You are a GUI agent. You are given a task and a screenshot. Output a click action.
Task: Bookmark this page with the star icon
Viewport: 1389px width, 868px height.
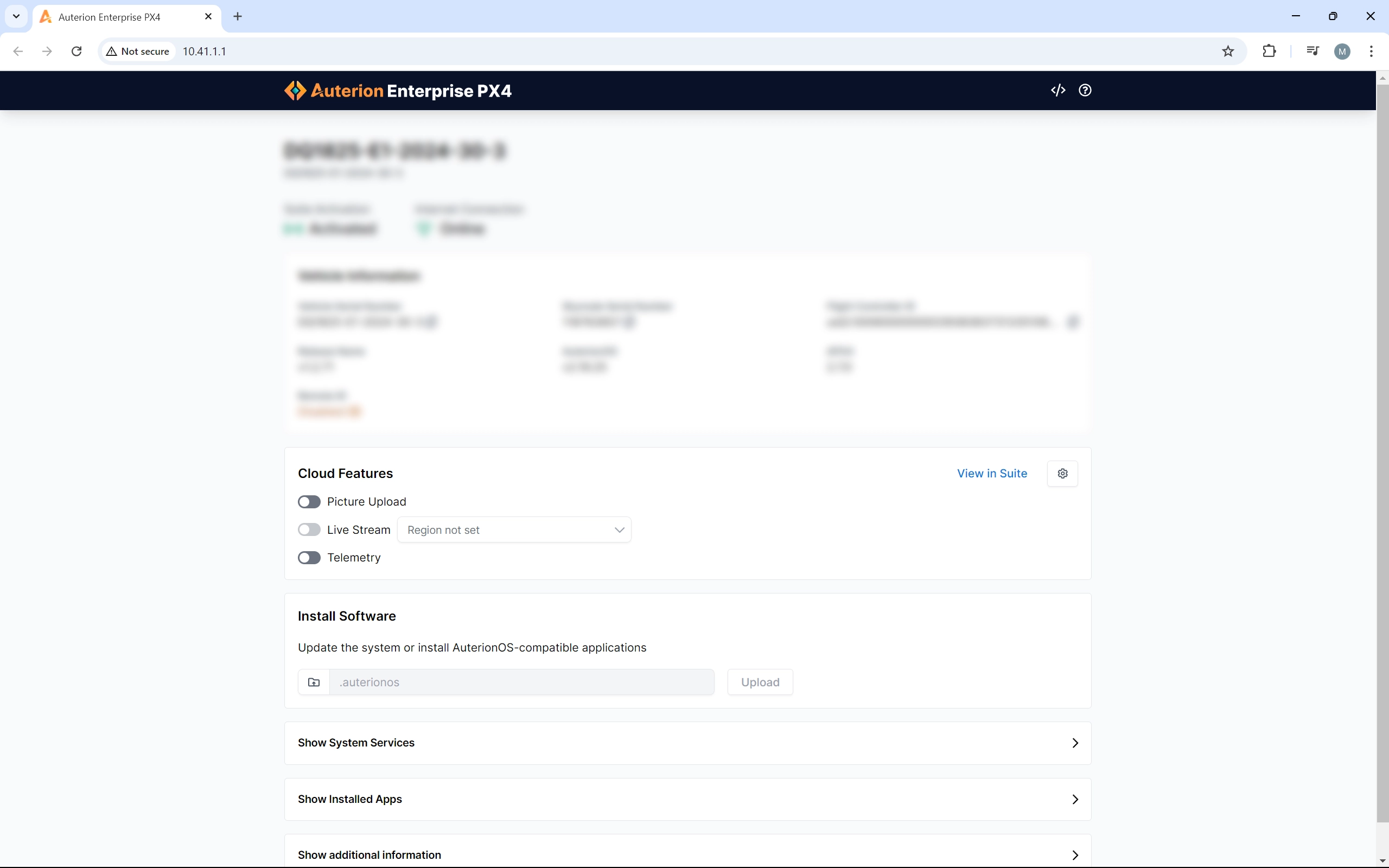coord(1228,51)
